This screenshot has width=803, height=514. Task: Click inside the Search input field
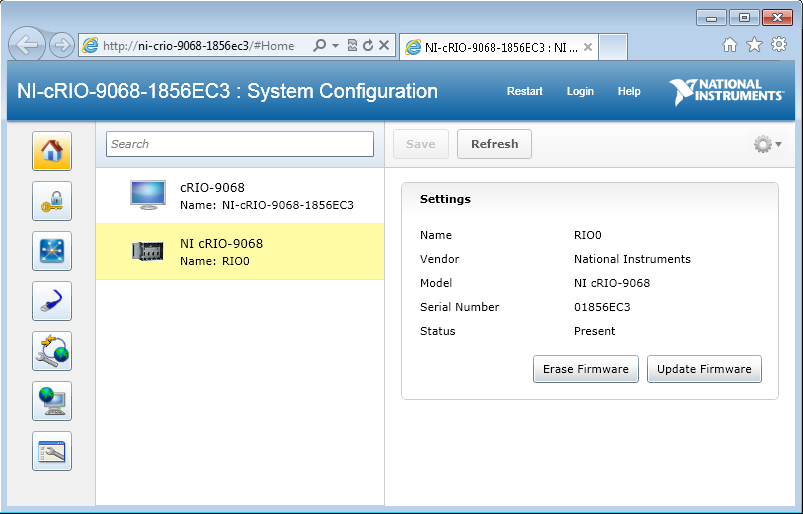[x=239, y=144]
